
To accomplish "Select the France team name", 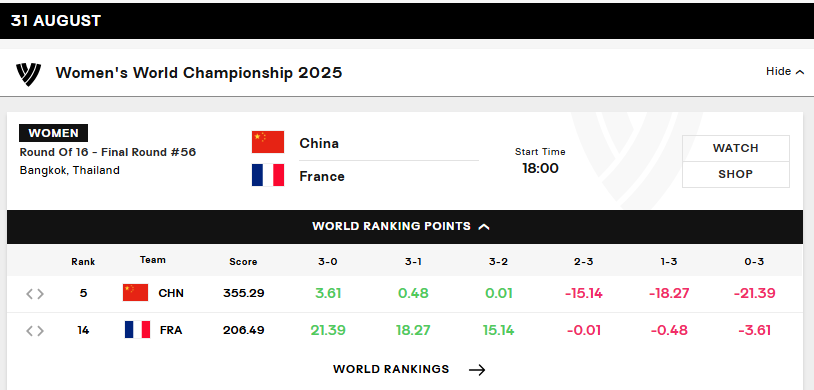I will tap(322, 177).
